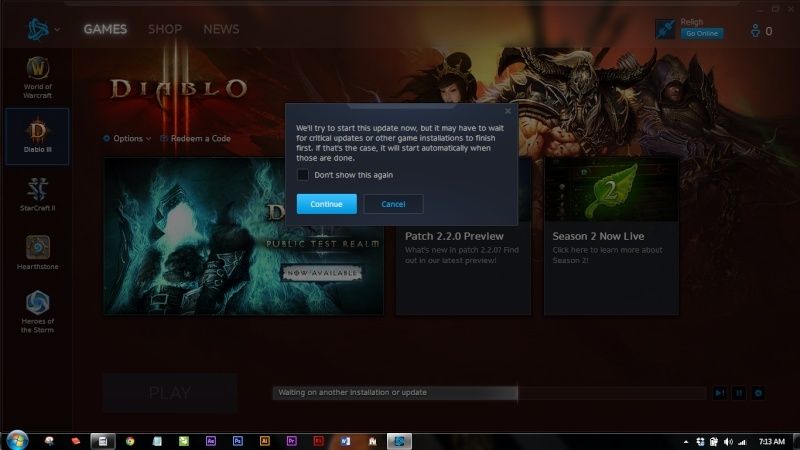Tick the Don't show this again checkbox
The image size is (800, 450).
303,175
